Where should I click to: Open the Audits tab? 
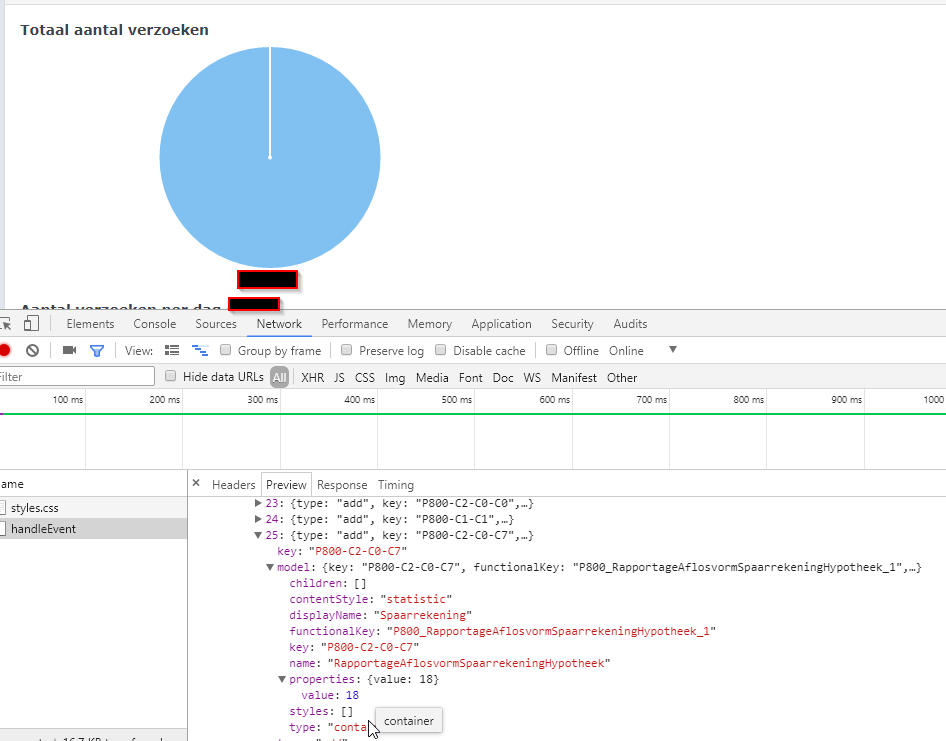coord(630,323)
